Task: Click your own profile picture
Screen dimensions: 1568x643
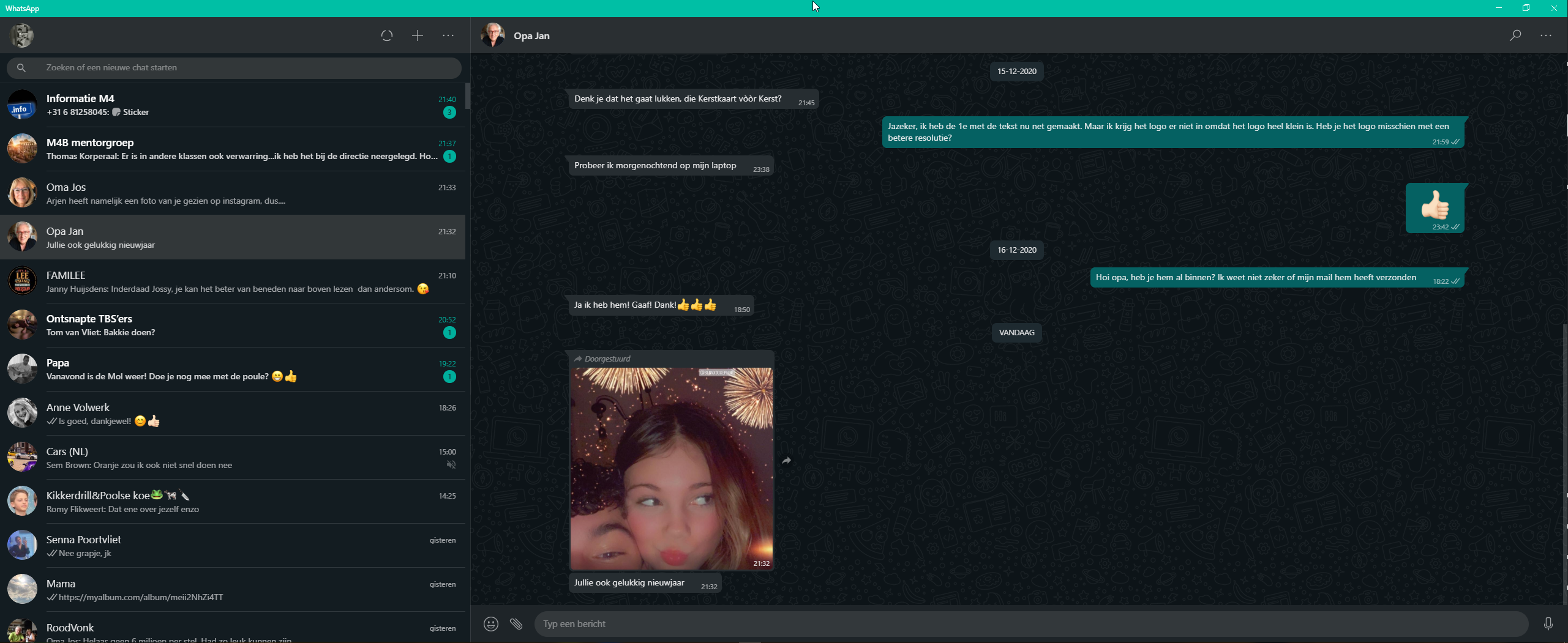Action: (x=21, y=35)
